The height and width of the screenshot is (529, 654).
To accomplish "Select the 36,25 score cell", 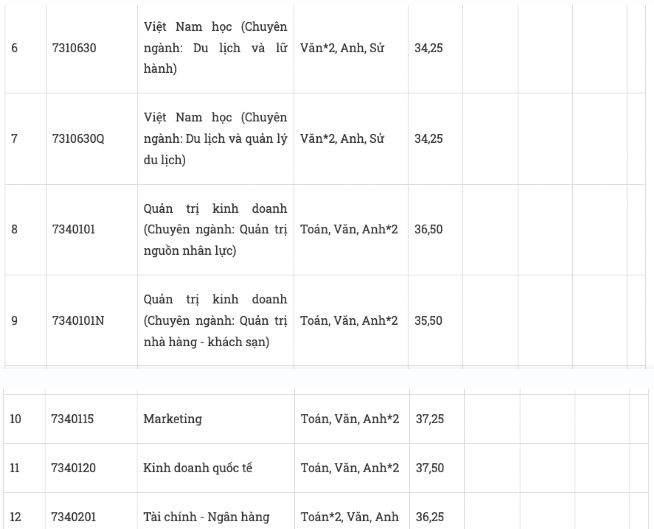I will click(428, 517).
